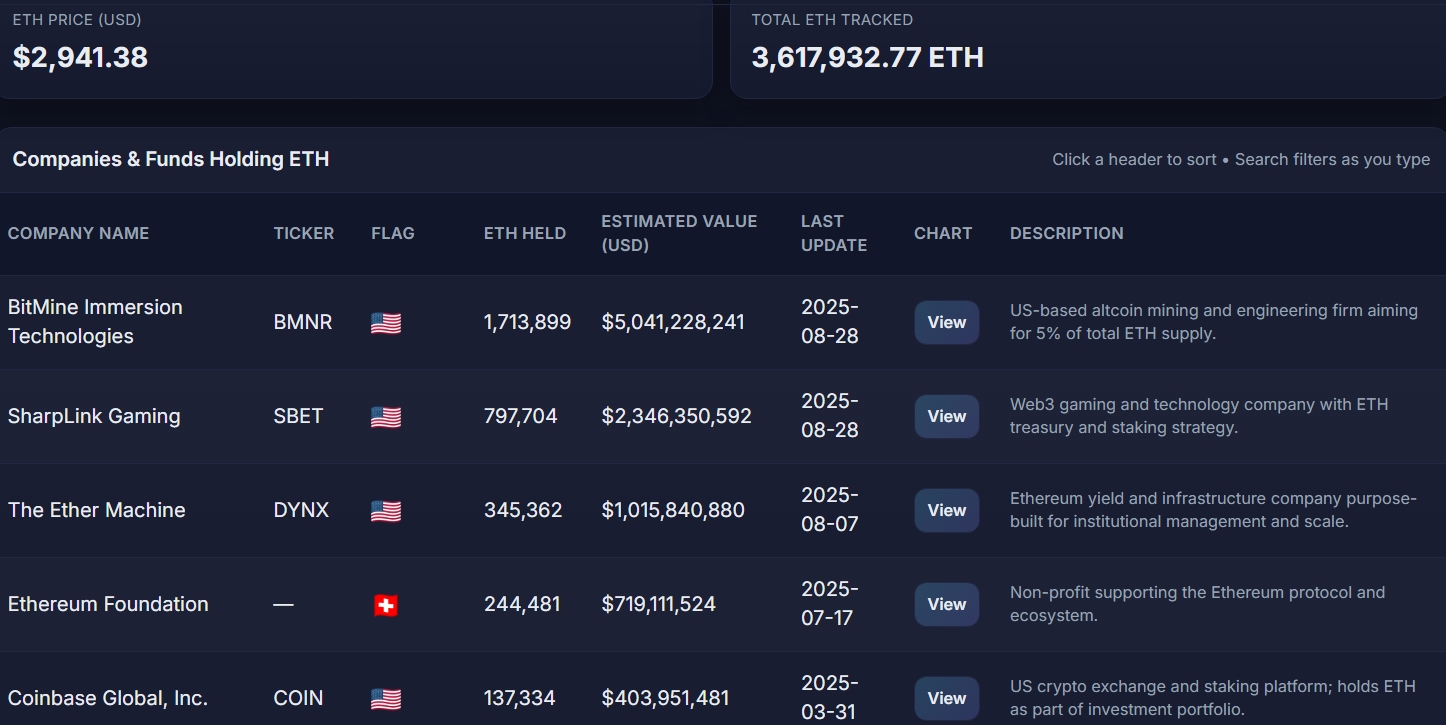Click the 345,362 ETH held value
This screenshot has height=725, width=1446.
(523, 510)
